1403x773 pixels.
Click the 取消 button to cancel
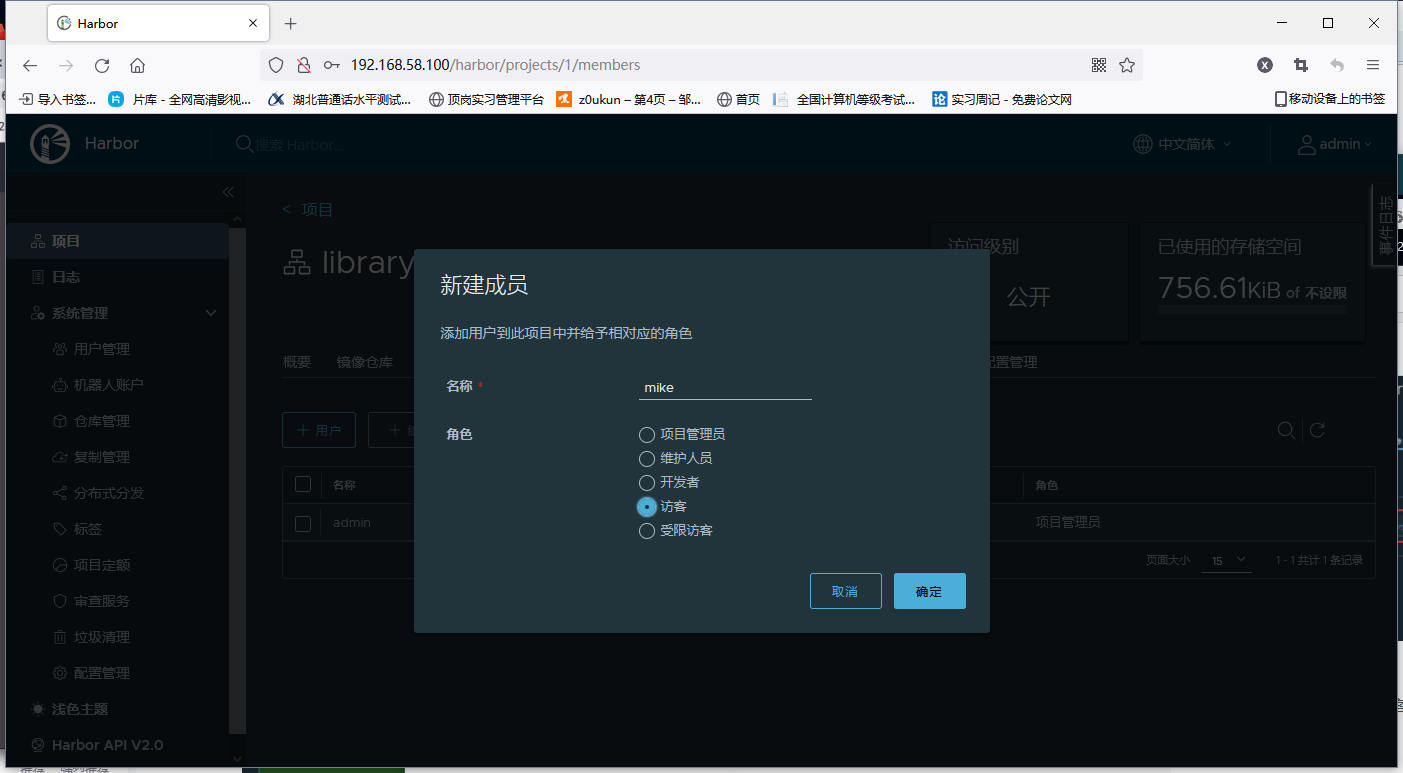point(845,591)
